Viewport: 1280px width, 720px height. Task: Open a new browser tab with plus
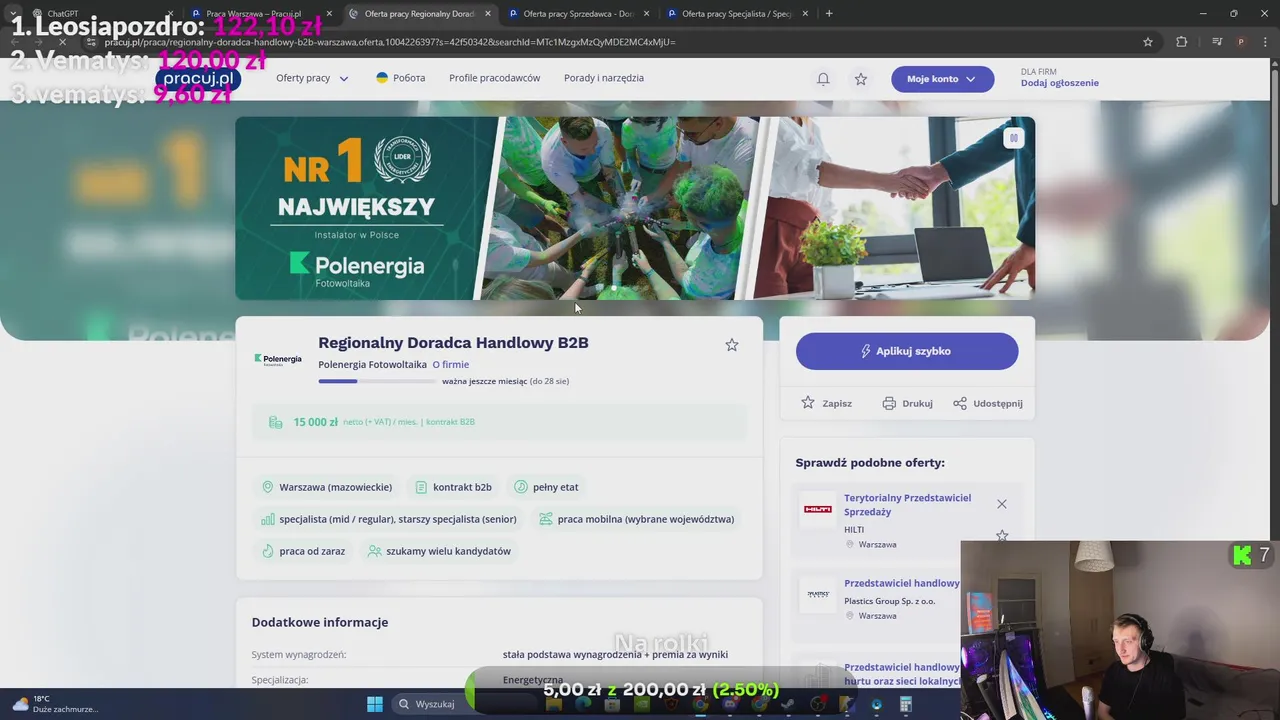click(x=829, y=14)
